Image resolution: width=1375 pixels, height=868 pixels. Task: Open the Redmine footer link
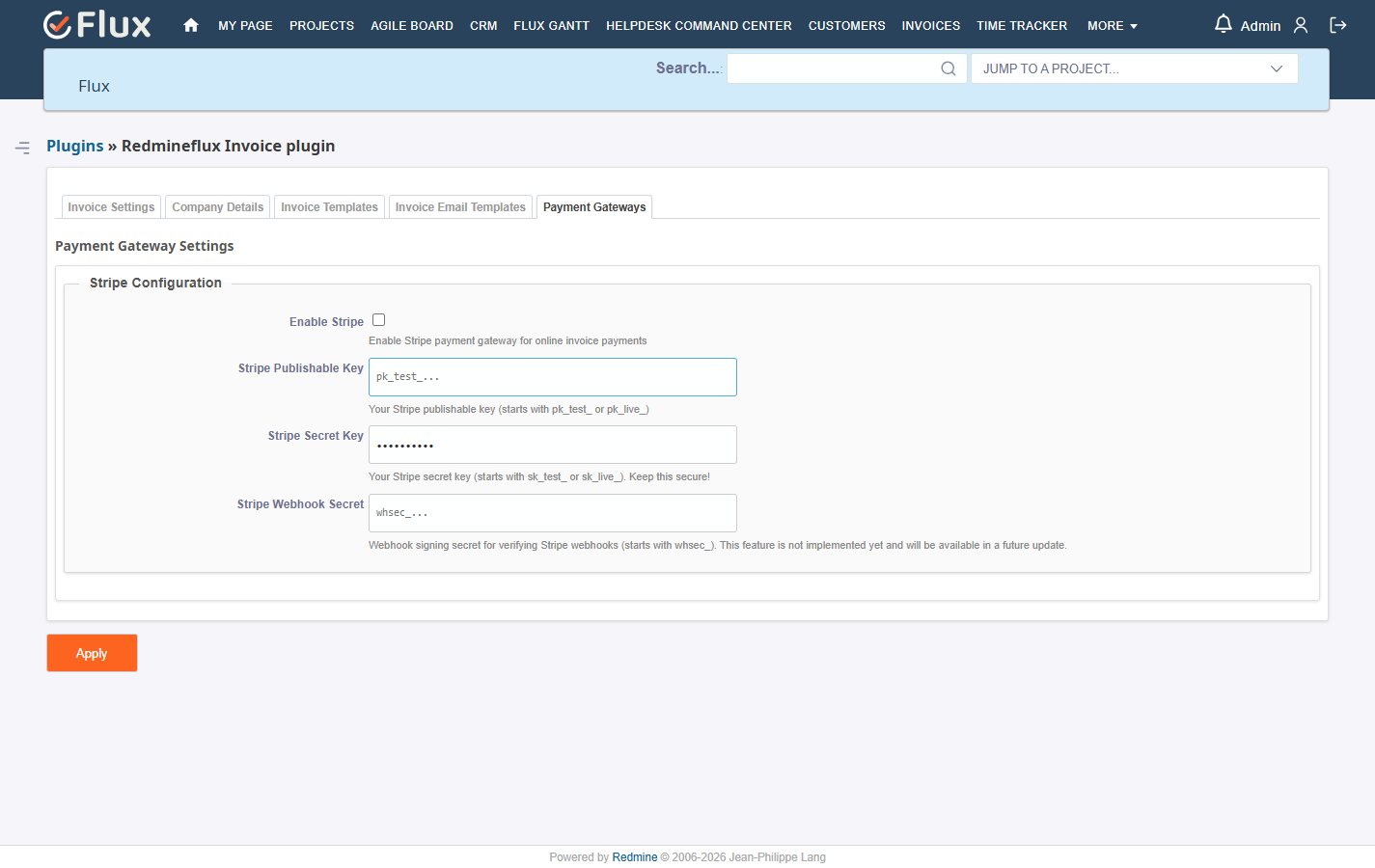click(x=634, y=857)
